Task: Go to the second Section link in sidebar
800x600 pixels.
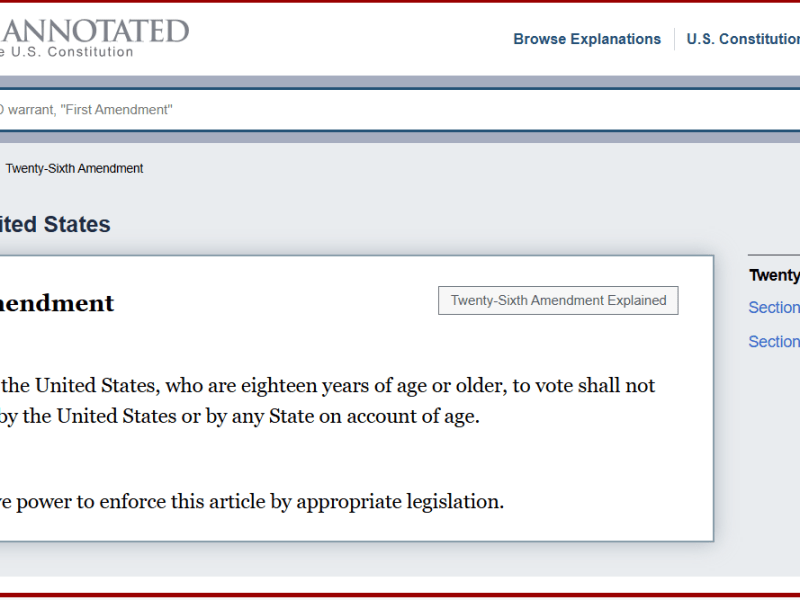Action: pos(773,341)
